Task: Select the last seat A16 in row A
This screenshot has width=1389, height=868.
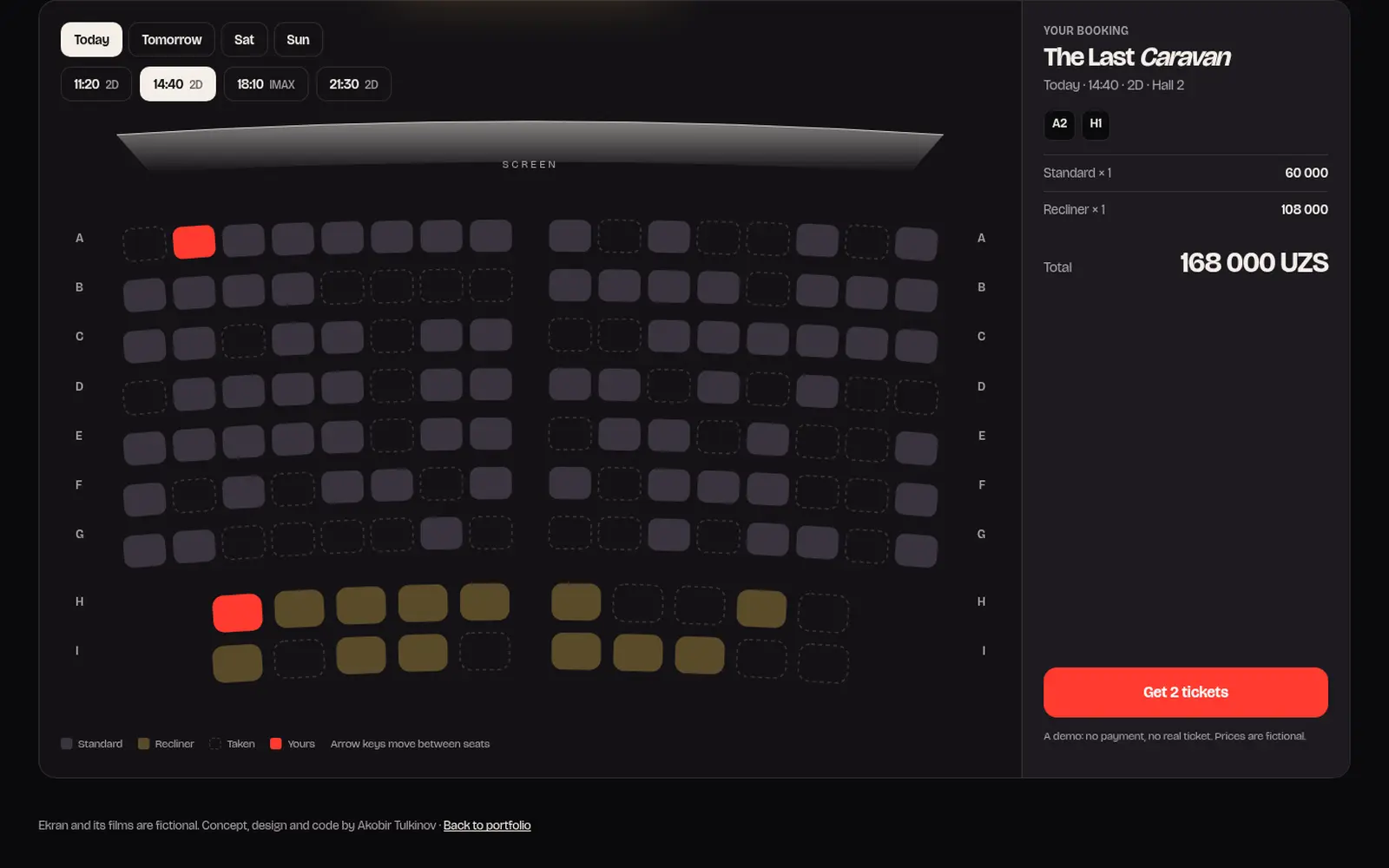Action: click(916, 244)
